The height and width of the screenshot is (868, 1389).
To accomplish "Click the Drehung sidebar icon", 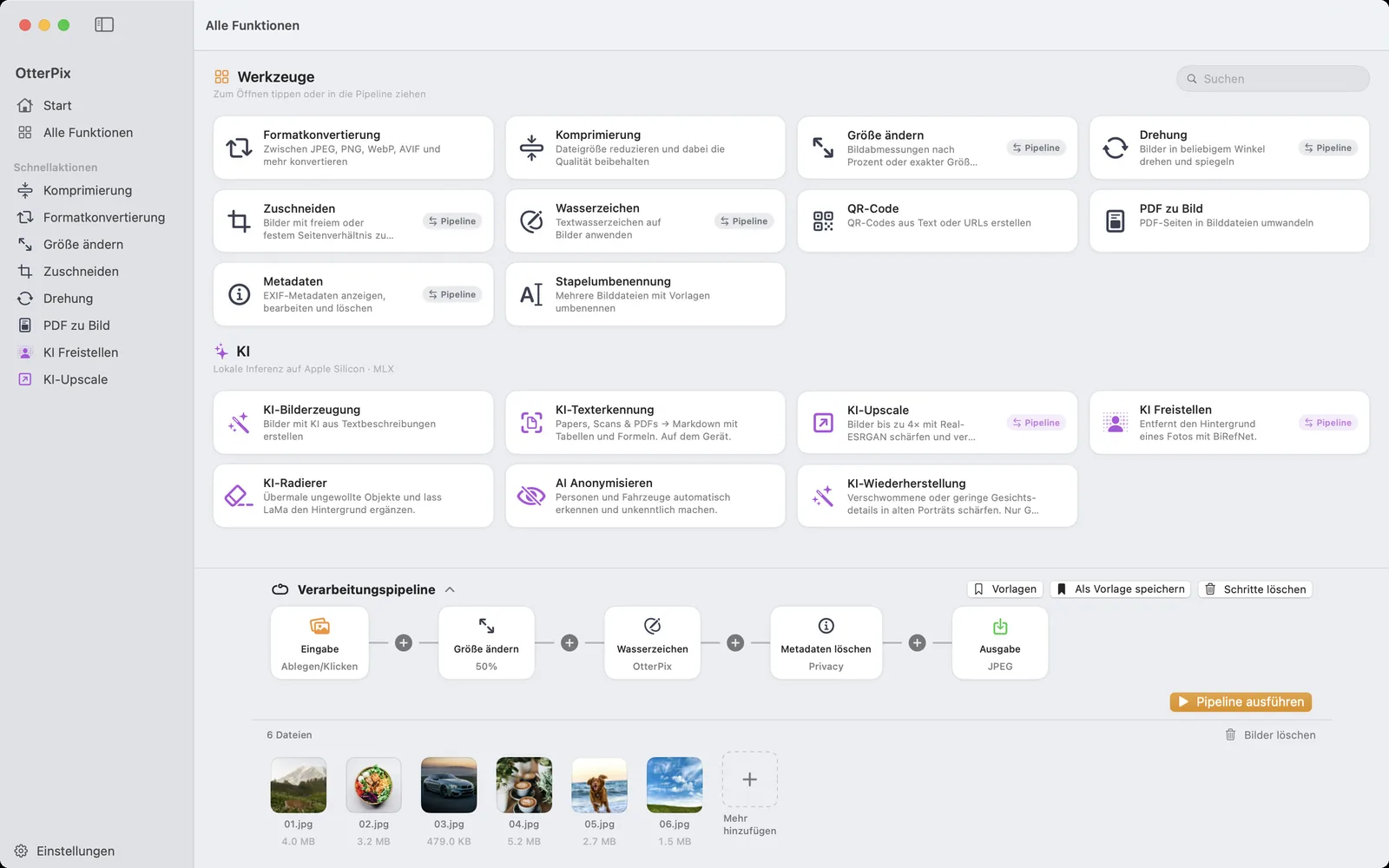I will 25,299.
